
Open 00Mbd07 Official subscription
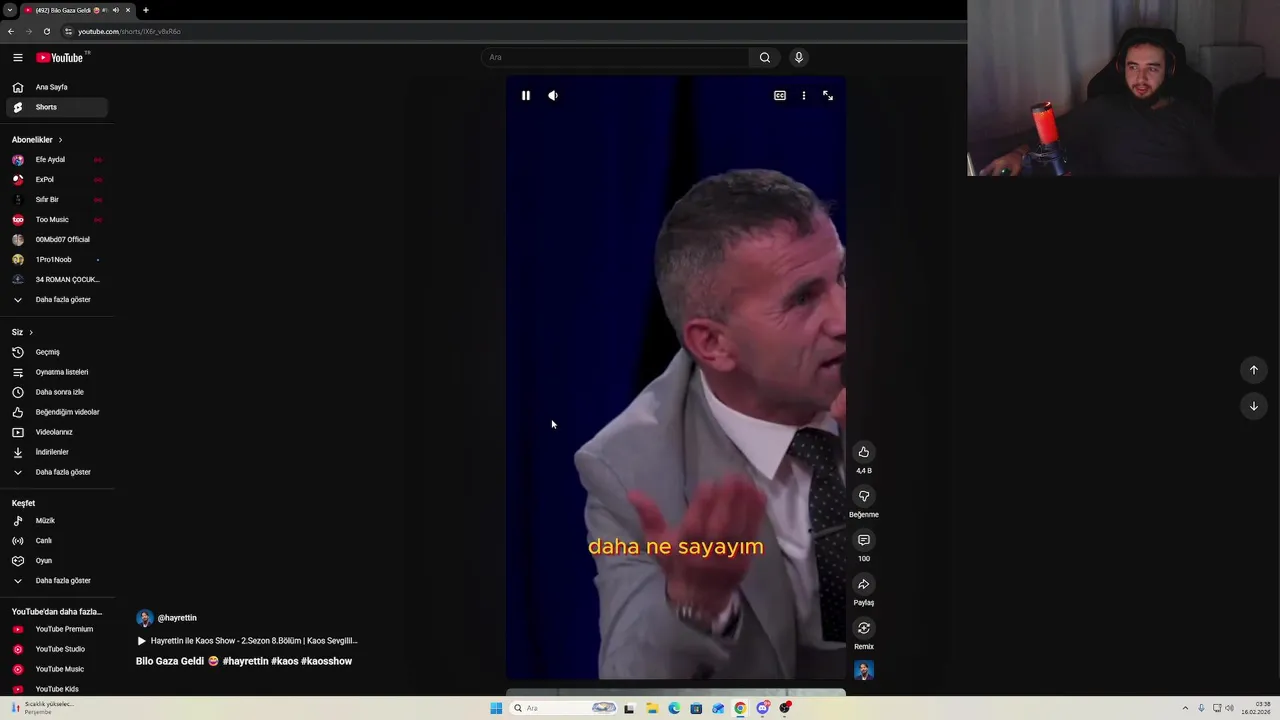pos(56,240)
